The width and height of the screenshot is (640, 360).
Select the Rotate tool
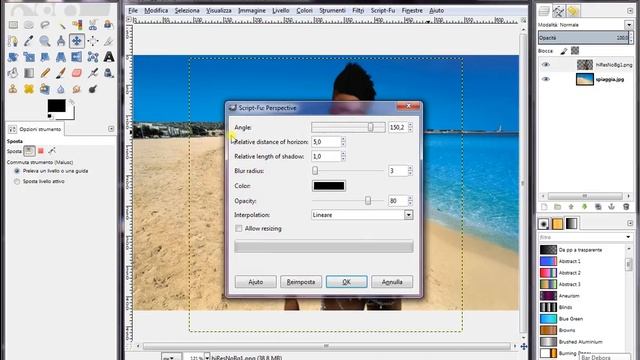click(13, 57)
